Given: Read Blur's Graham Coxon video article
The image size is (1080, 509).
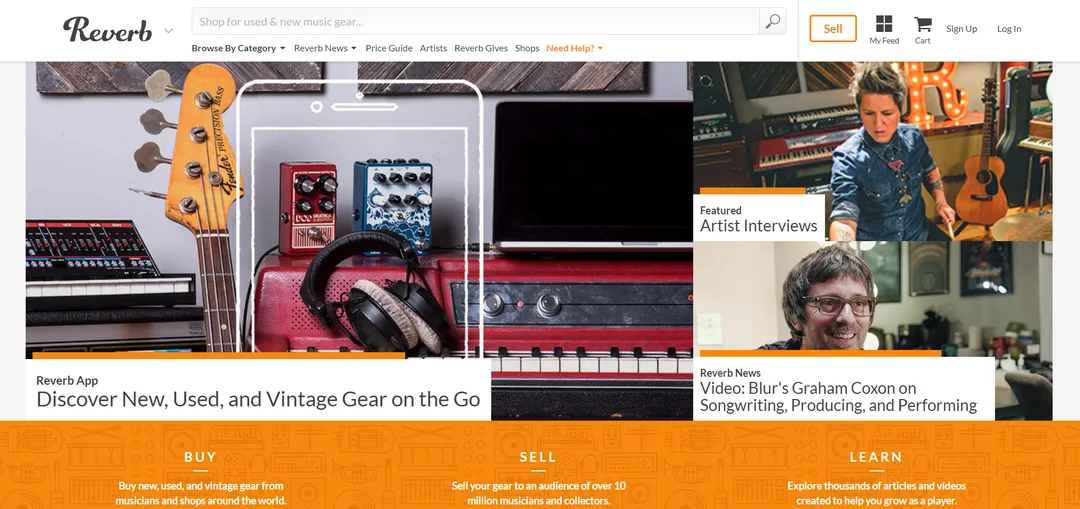Looking at the screenshot, I should (x=838, y=397).
